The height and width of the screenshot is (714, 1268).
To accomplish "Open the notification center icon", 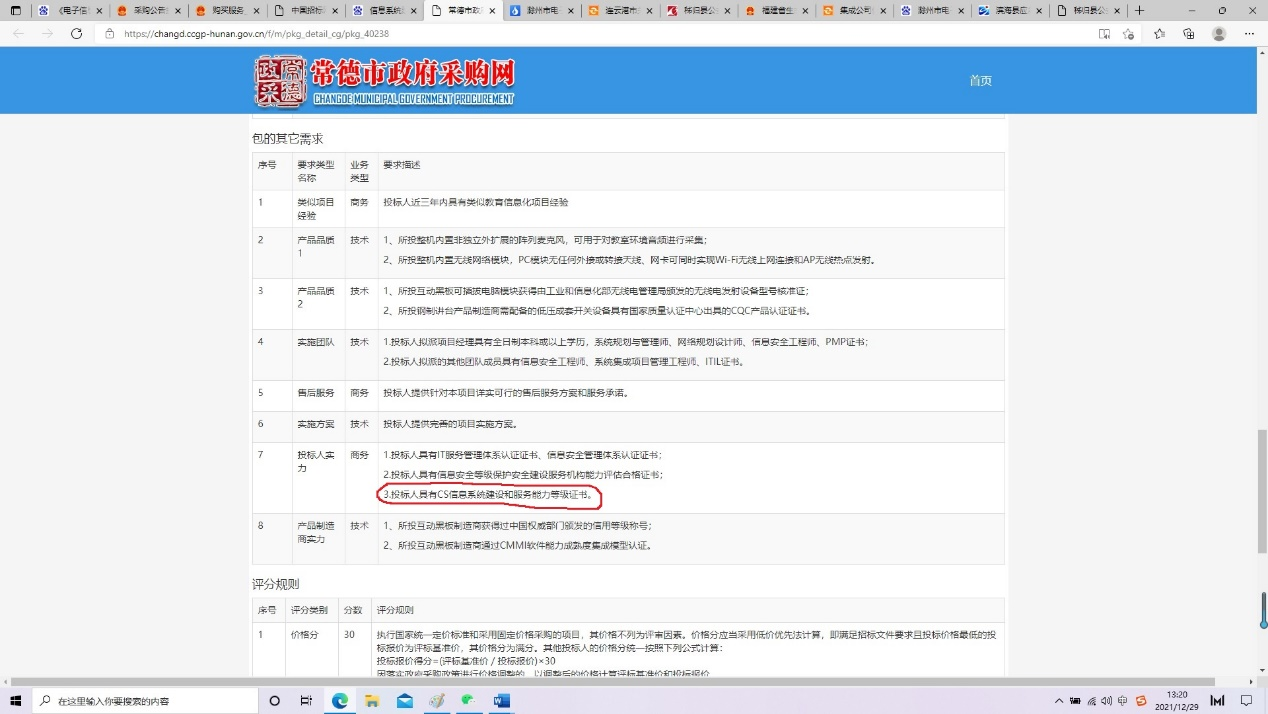I will (1246, 701).
